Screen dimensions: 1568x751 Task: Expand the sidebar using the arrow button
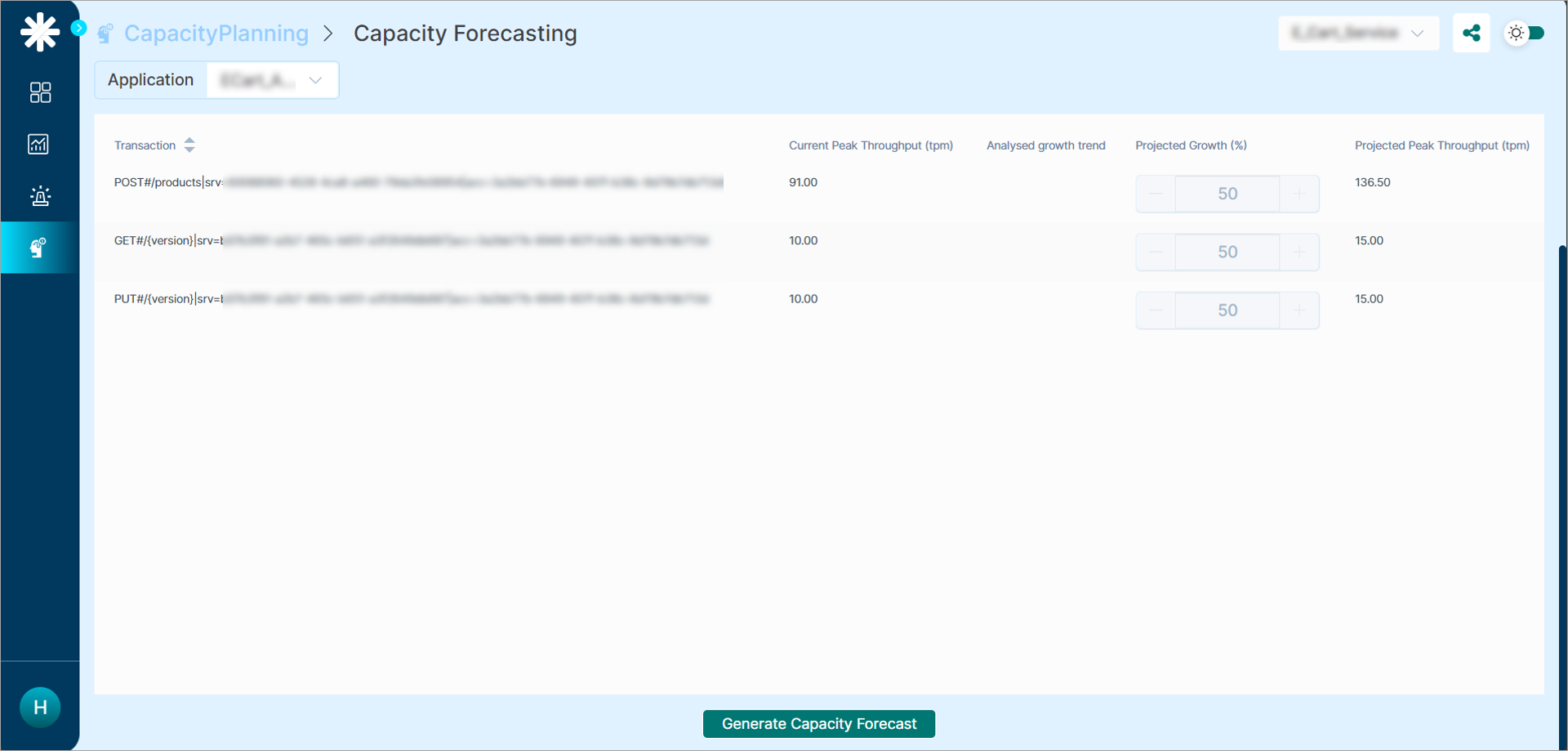click(78, 28)
